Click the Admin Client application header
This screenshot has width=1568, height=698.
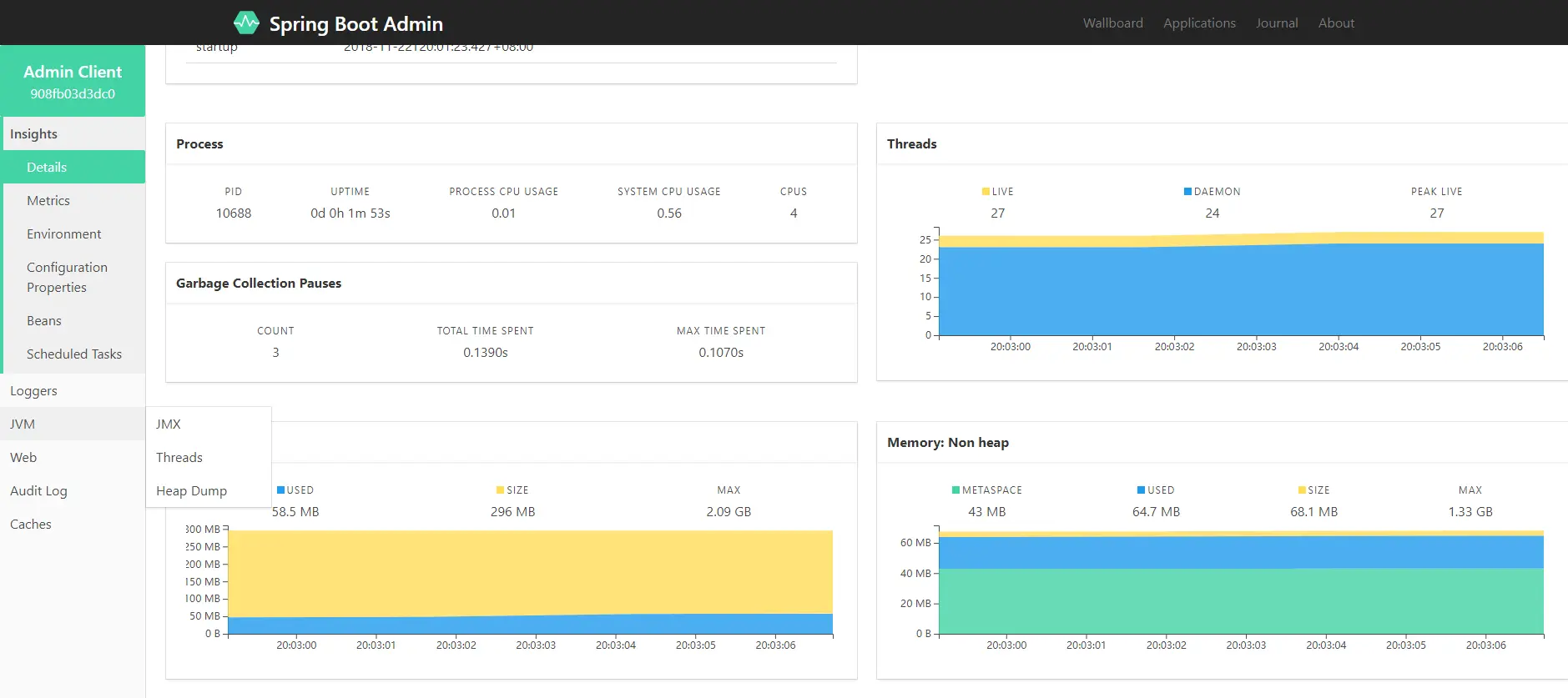click(x=73, y=81)
